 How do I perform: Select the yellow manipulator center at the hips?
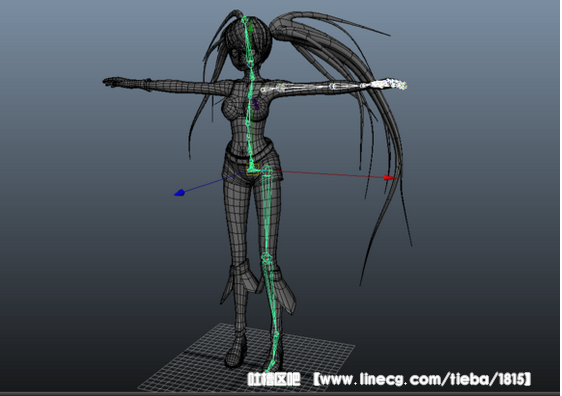(x=252, y=169)
